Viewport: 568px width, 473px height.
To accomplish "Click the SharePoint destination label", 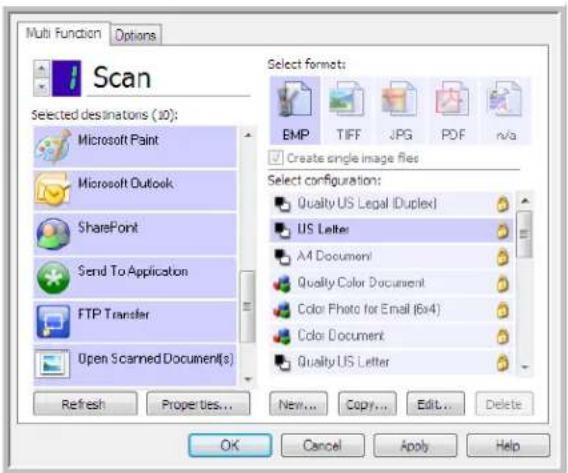I will 108,227.
